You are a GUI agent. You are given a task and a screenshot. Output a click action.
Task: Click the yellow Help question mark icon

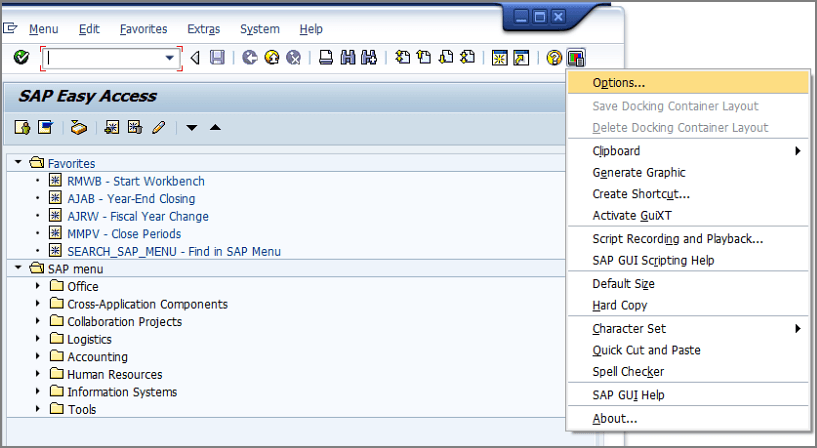point(554,57)
